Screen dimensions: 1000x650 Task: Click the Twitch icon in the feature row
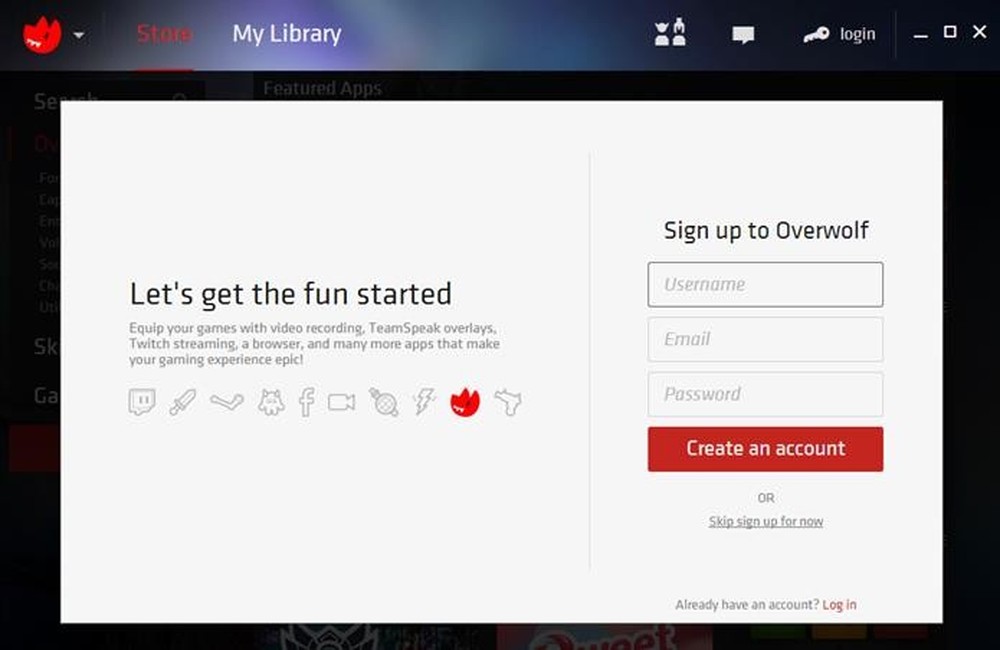(140, 400)
